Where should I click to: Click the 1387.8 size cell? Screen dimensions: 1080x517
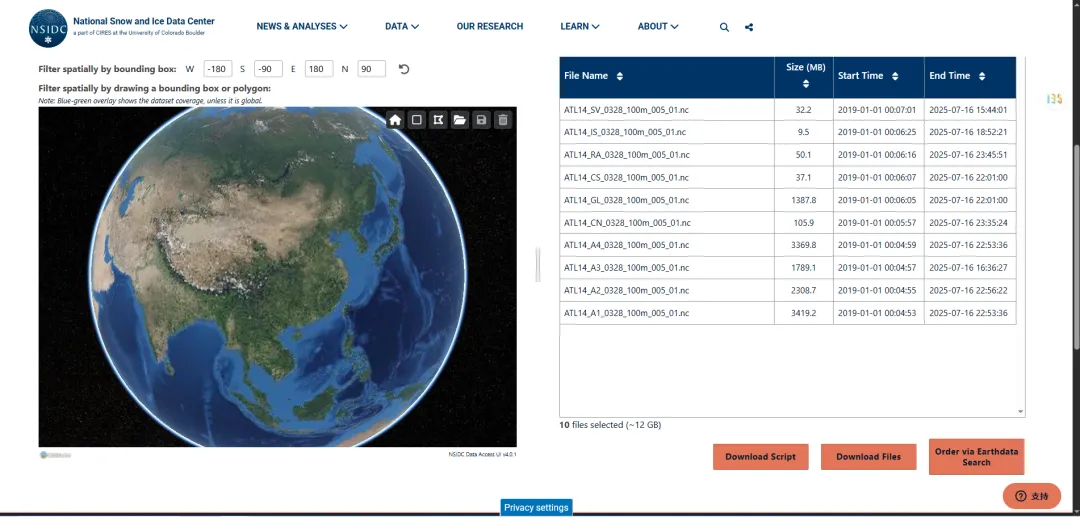(804, 200)
